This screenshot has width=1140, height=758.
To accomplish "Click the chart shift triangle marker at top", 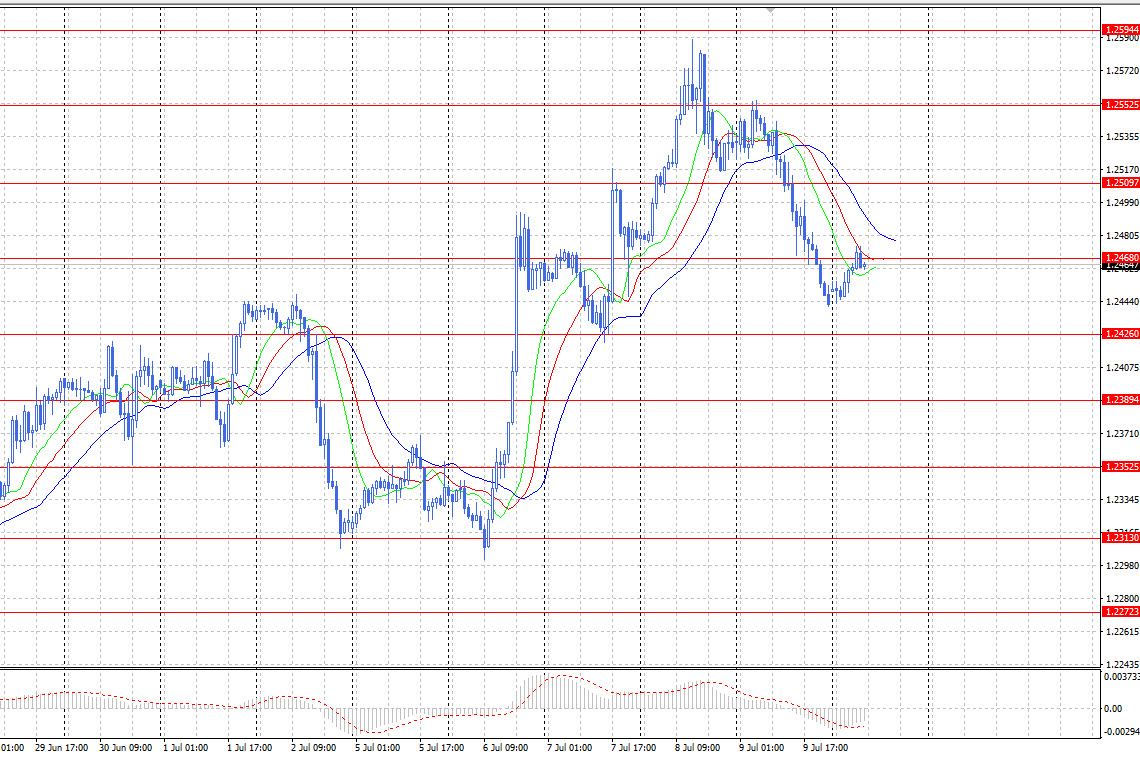I will click(770, 11).
